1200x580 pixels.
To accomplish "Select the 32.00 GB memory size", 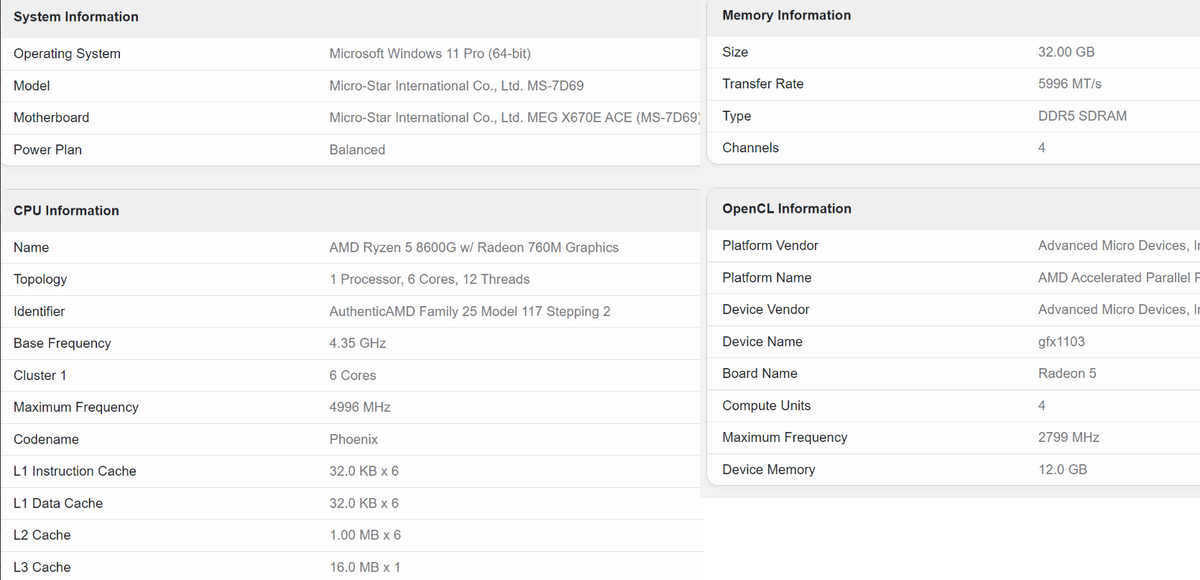I will pos(1066,52).
